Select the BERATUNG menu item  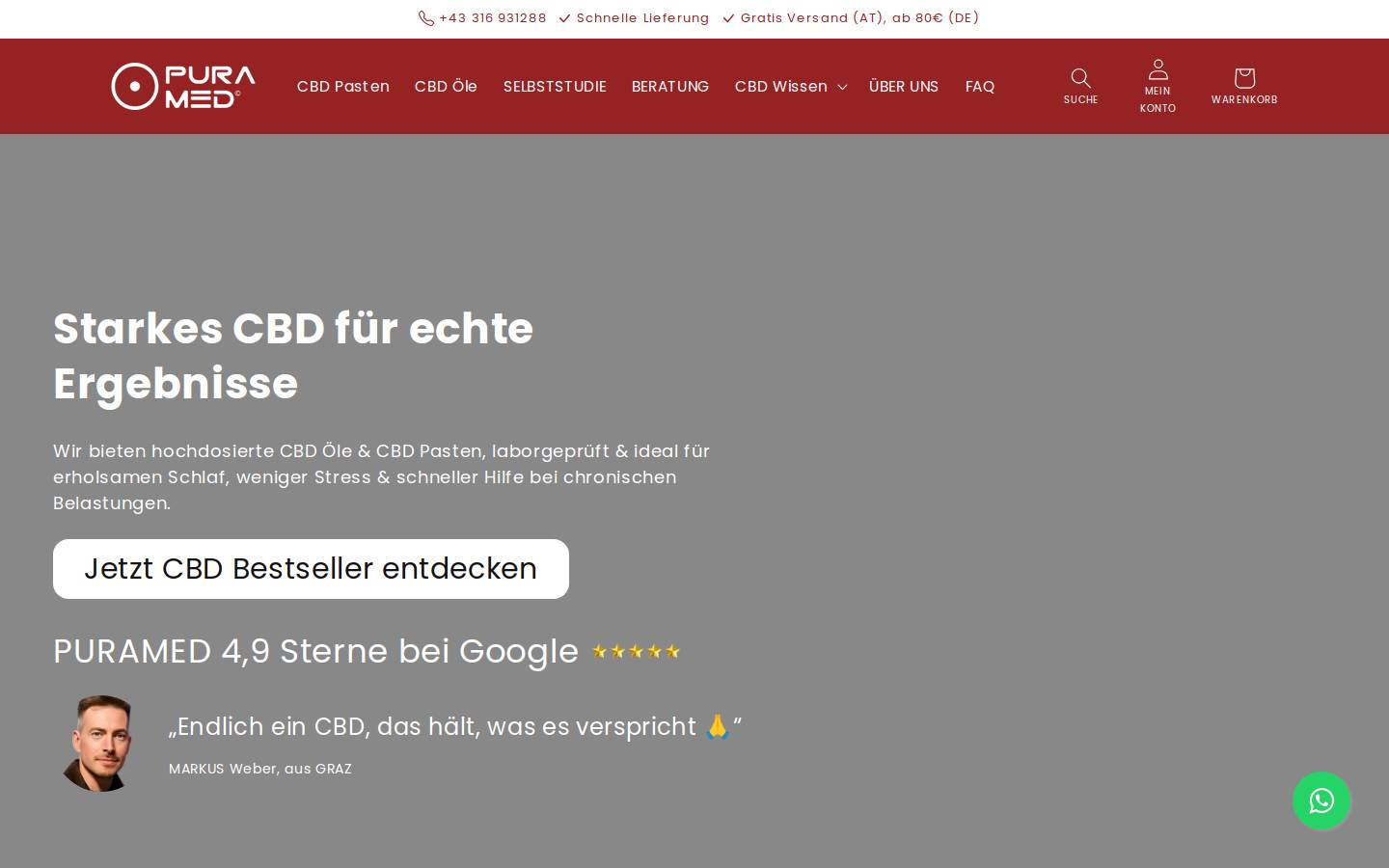(670, 87)
